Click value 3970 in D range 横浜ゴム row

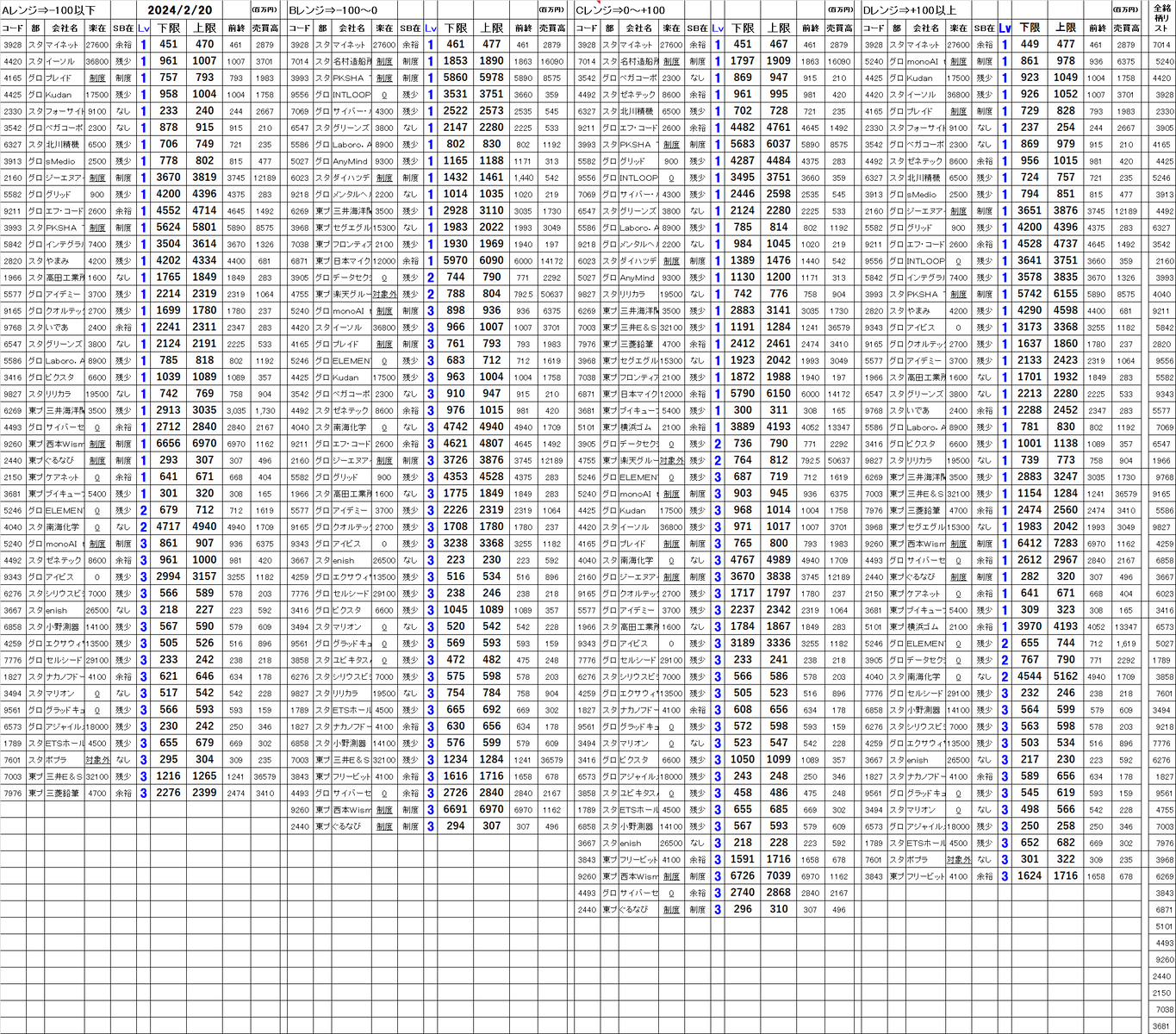(x=1030, y=626)
